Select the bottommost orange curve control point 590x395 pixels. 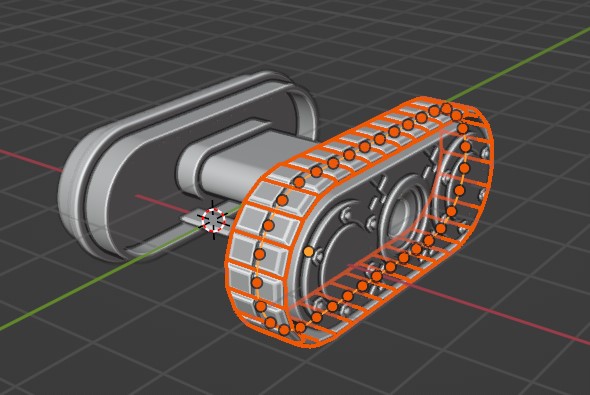coord(284,330)
